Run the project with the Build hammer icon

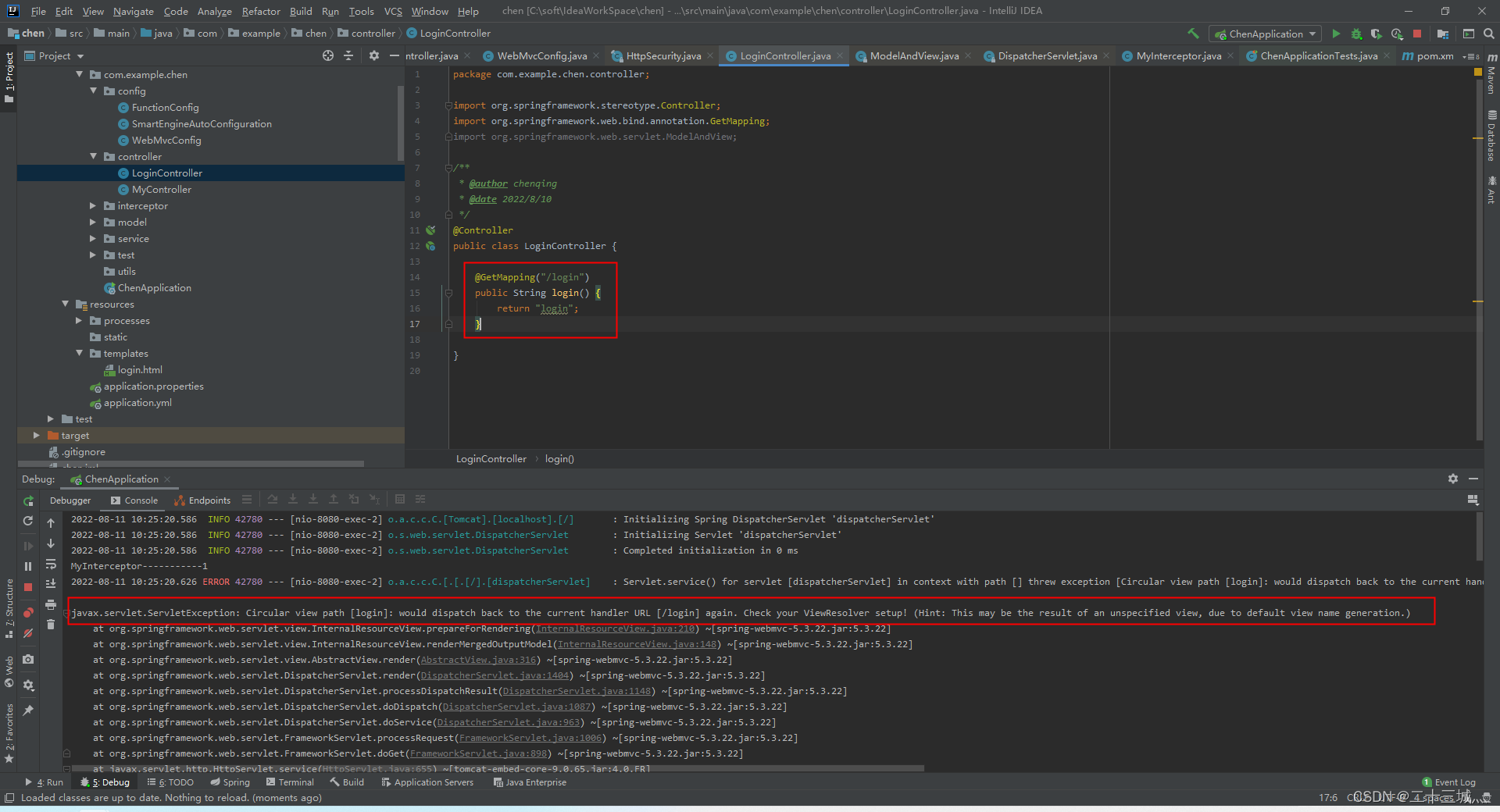(x=1194, y=34)
